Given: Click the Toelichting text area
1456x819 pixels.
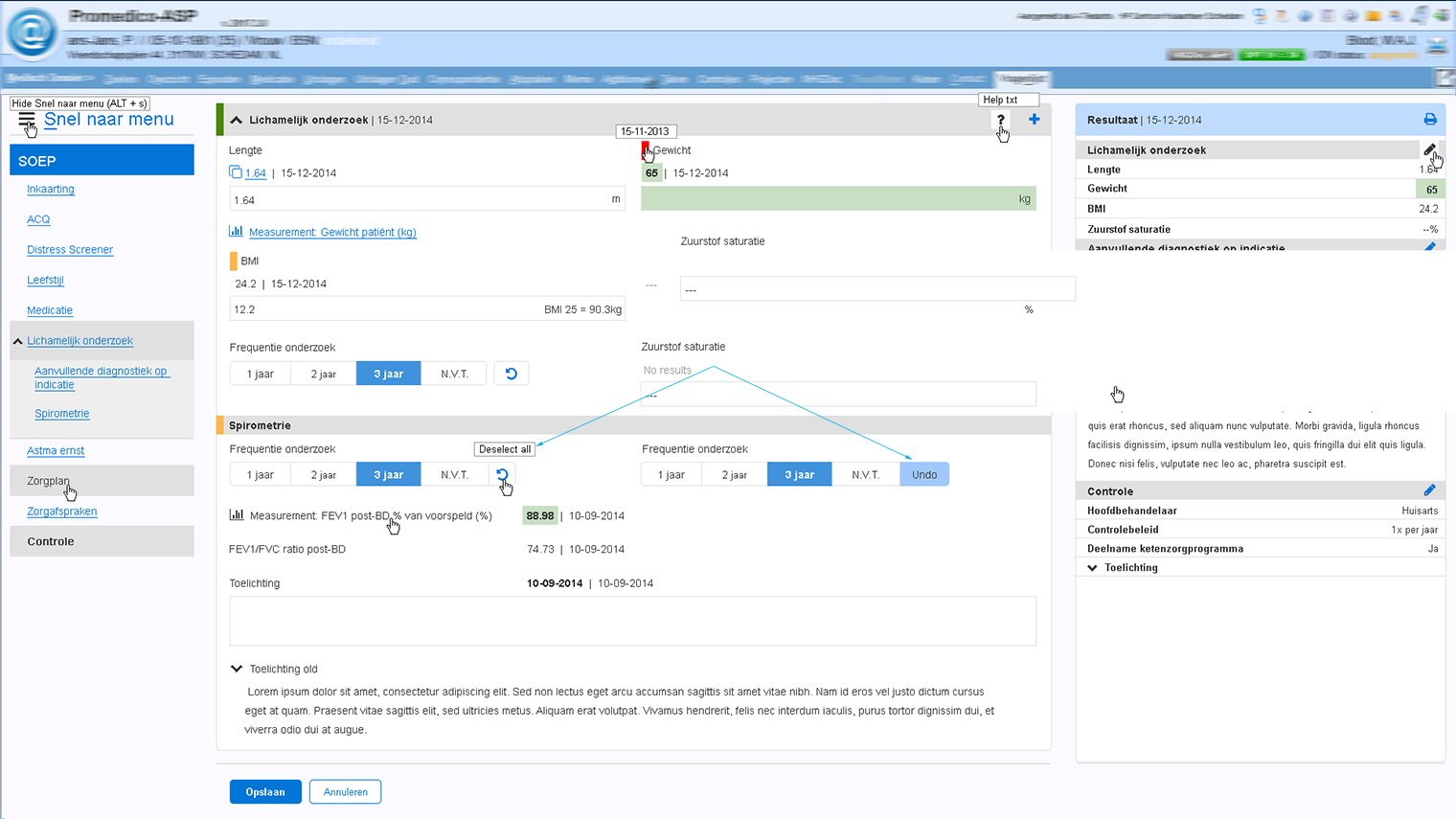Looking at the screenshot, I should 632,621.
